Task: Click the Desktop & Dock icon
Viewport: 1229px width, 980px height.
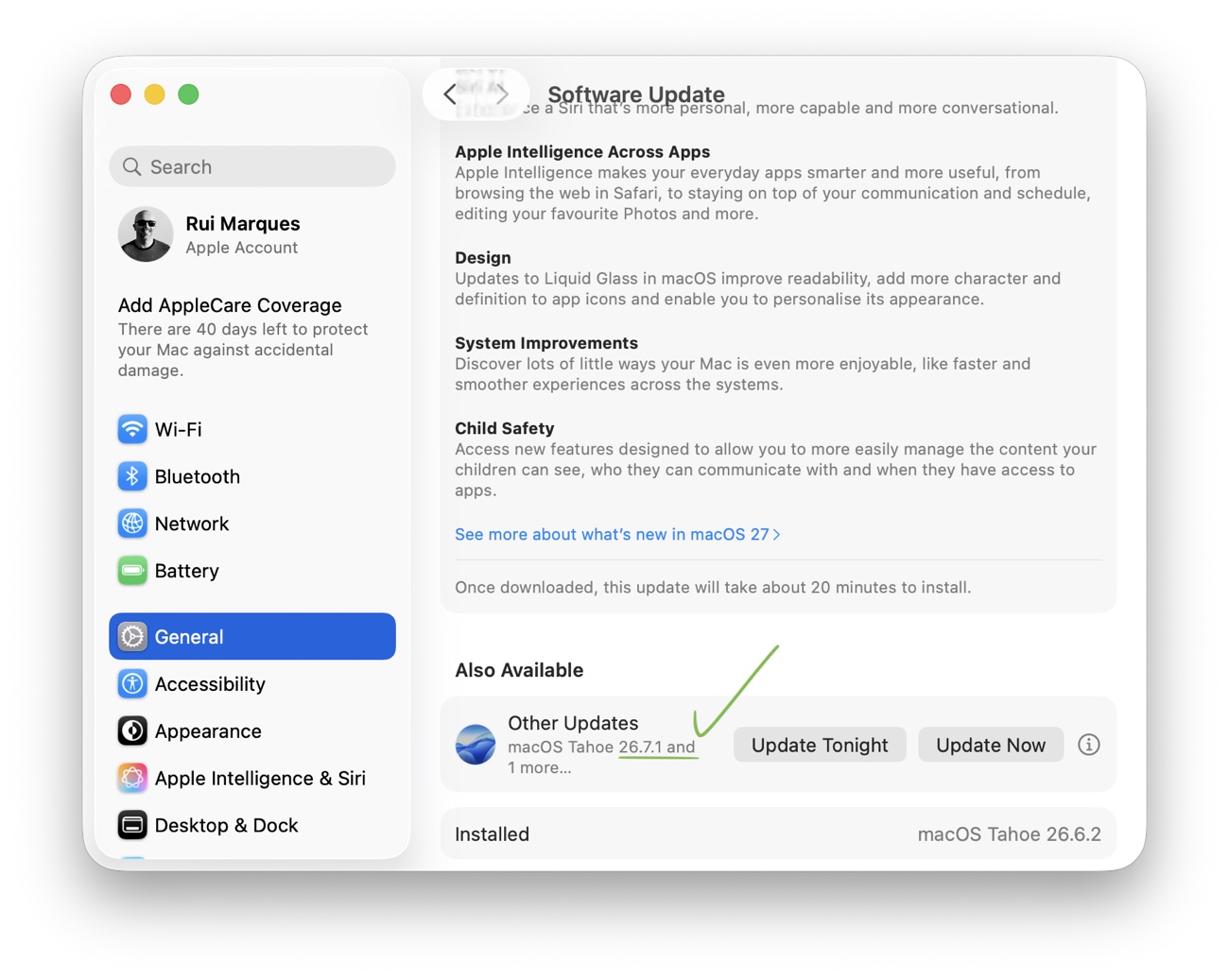Action: point(132,825)
